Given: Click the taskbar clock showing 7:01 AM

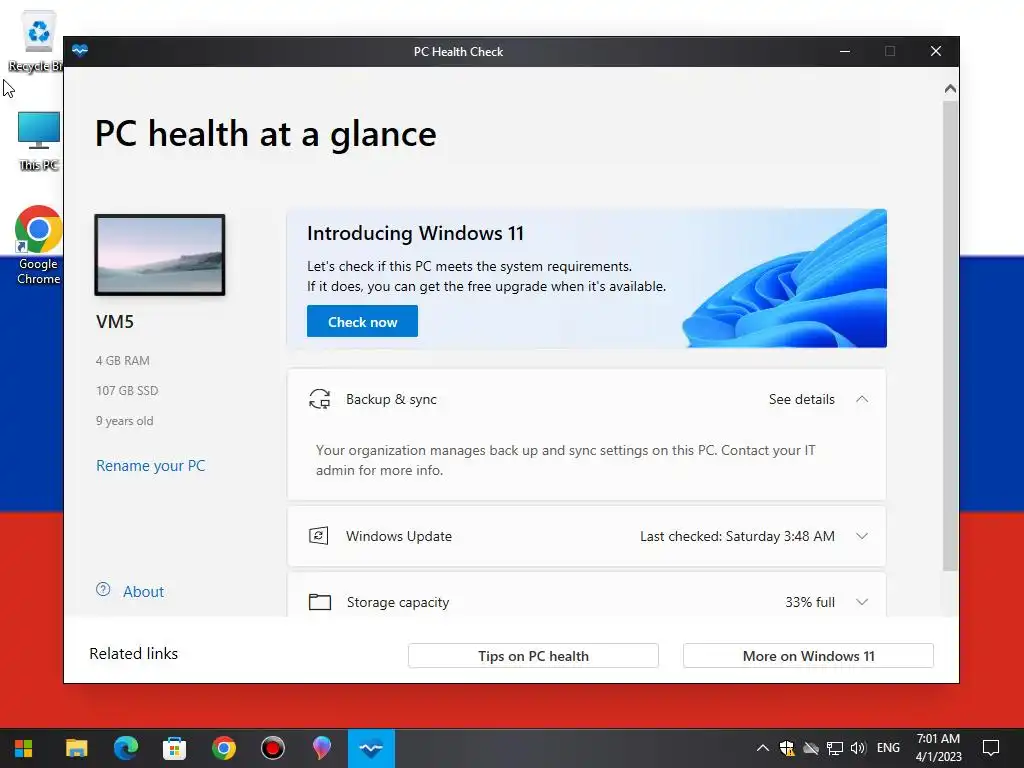Looking at the screenshot, I should [938, 748].
